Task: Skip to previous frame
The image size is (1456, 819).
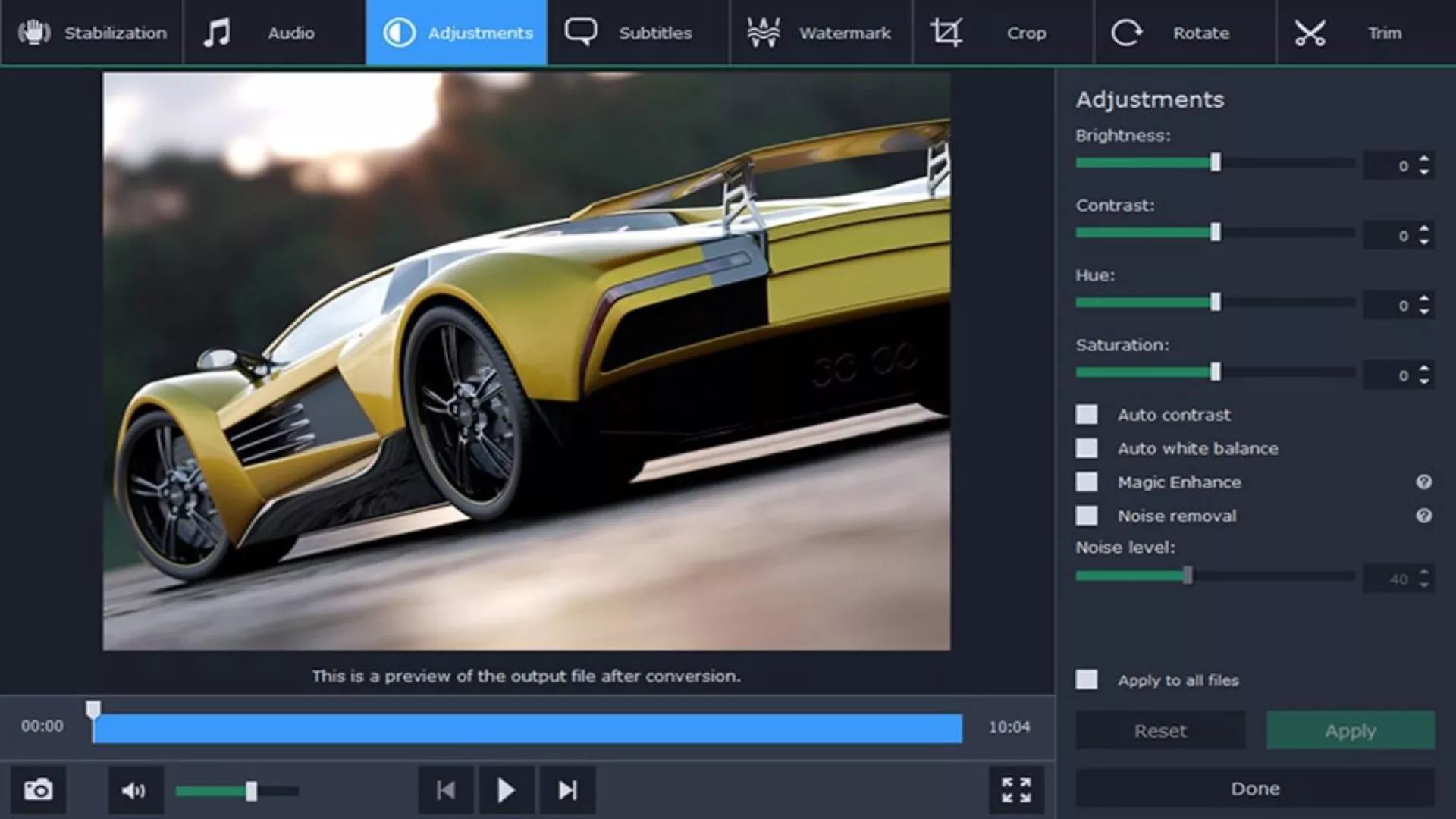Action: coord(446,790)
